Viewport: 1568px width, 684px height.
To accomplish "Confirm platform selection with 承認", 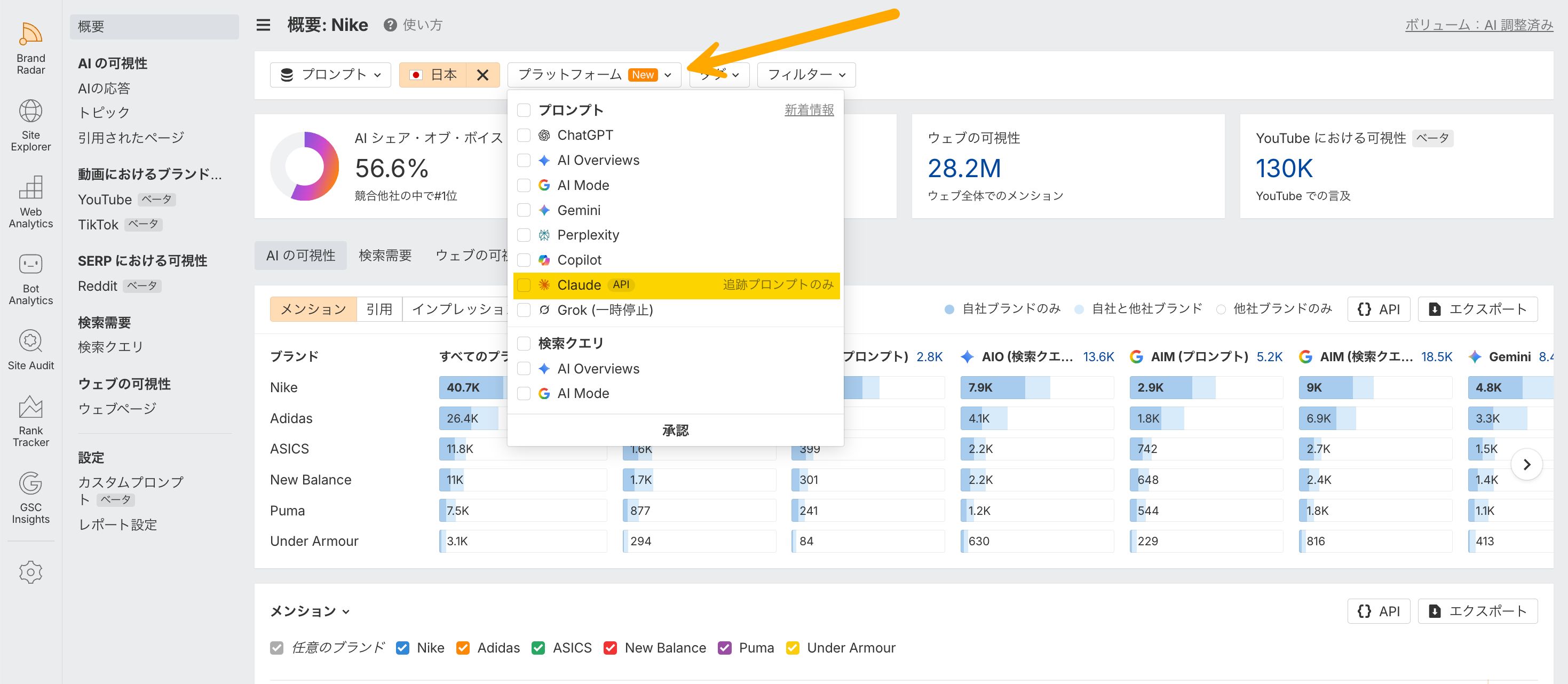I will (x=676, y=431).
